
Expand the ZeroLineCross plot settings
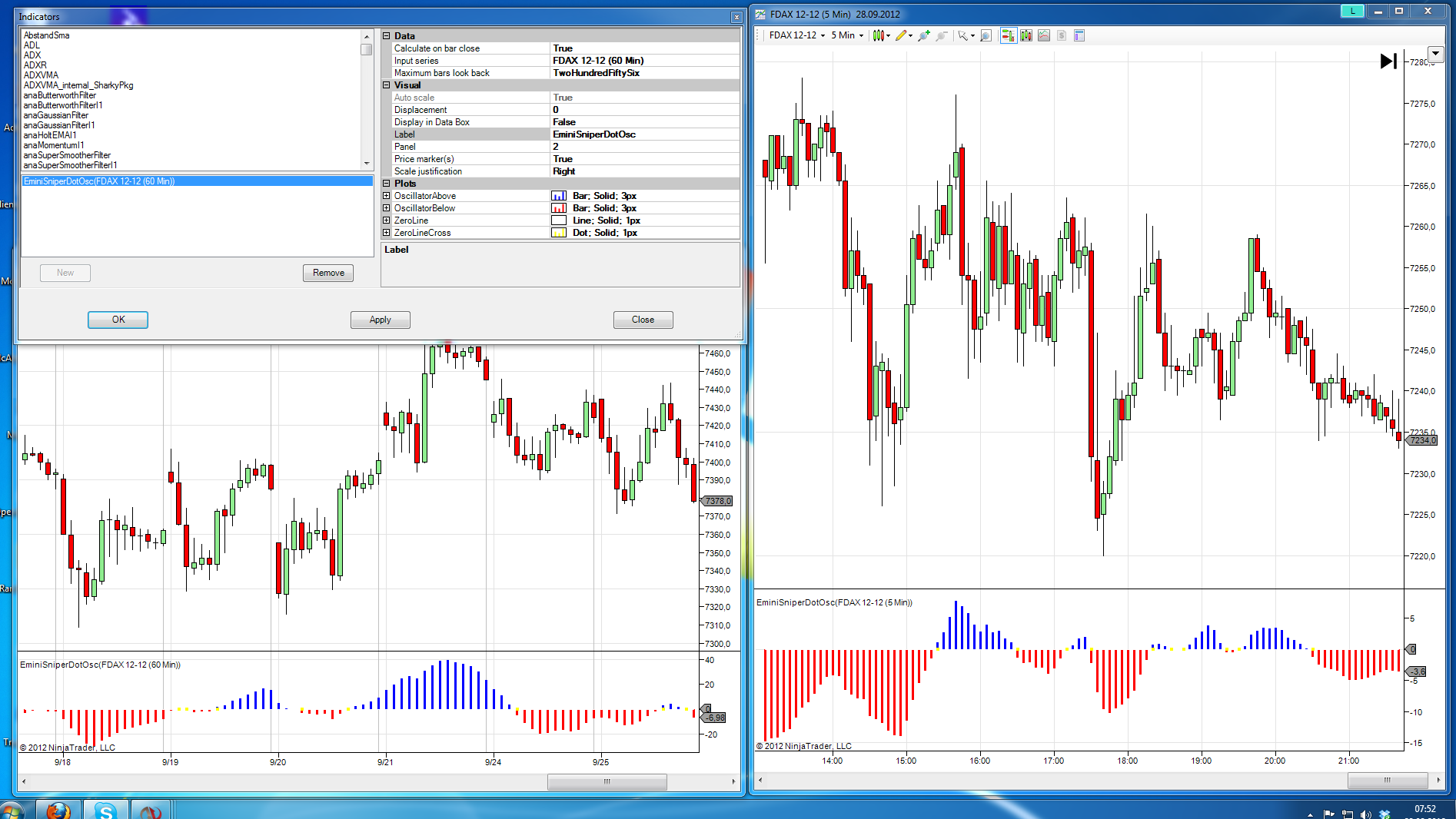pos(387,233)
